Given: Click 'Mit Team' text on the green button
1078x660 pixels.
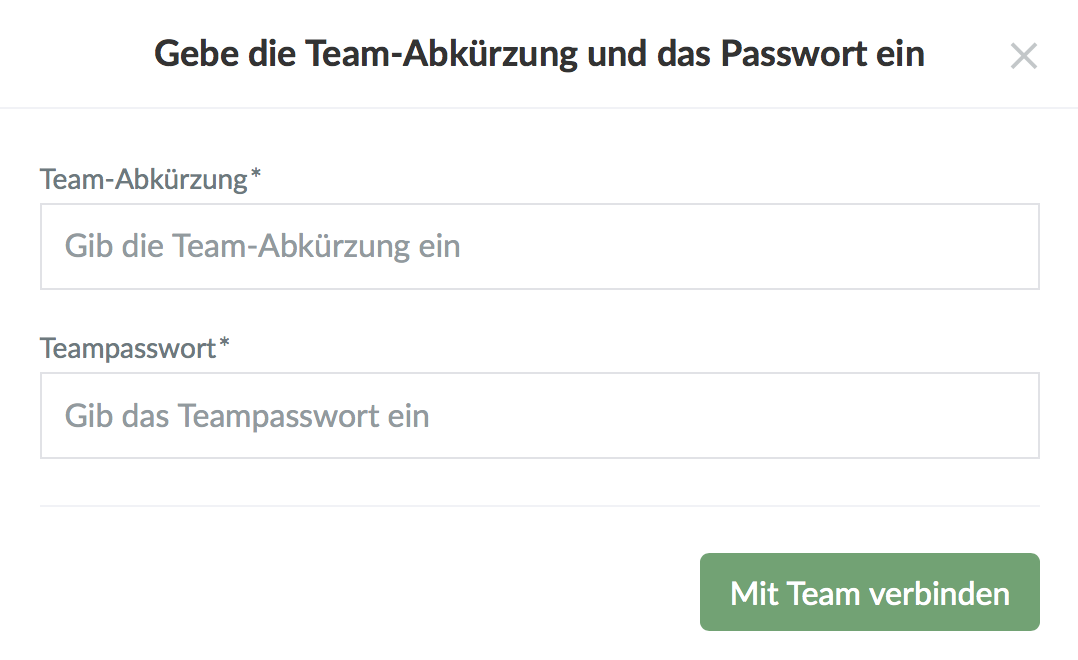Looking at the screenshot, I should (x=797, y=594).
